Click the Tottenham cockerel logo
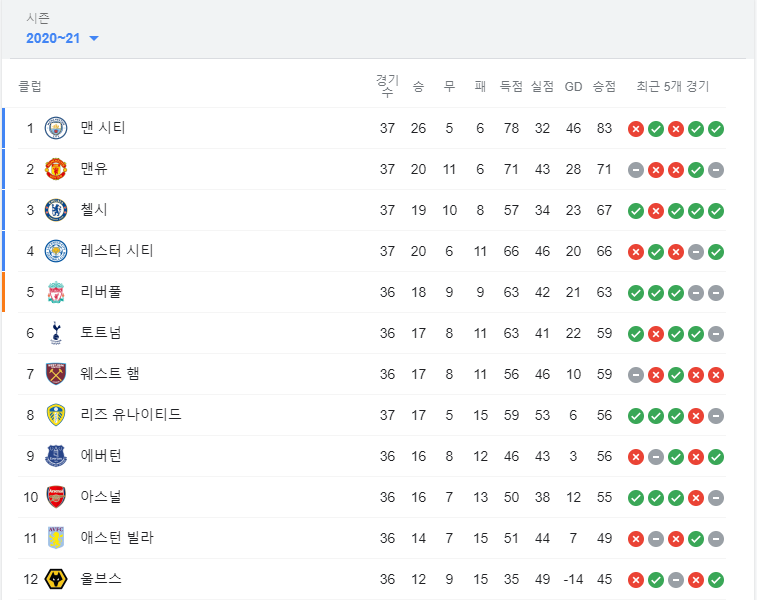The height and width of the screenshot is (600, 757). click(x=56, y=333)
